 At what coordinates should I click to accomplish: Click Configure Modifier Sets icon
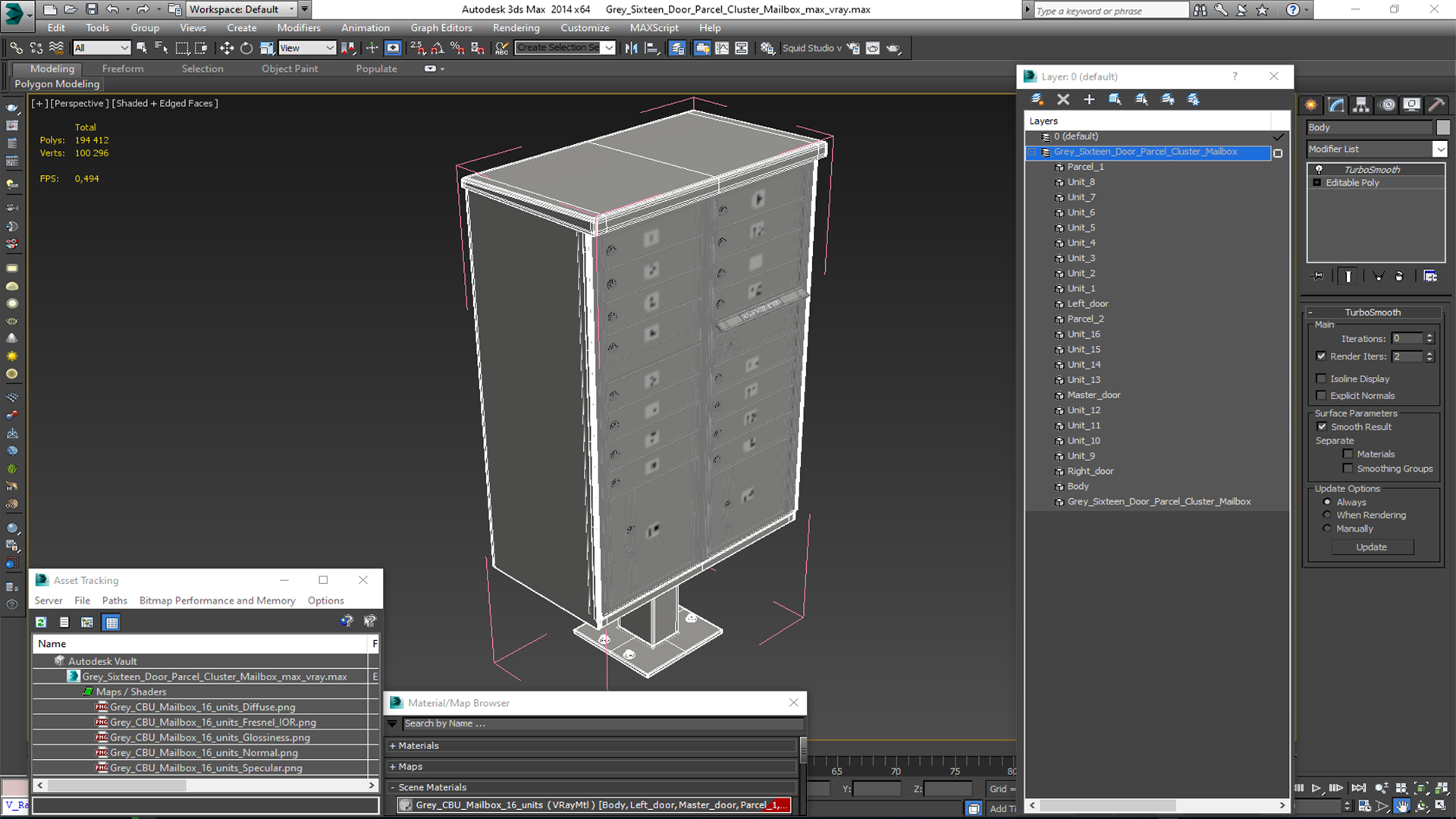point(1430,276)
